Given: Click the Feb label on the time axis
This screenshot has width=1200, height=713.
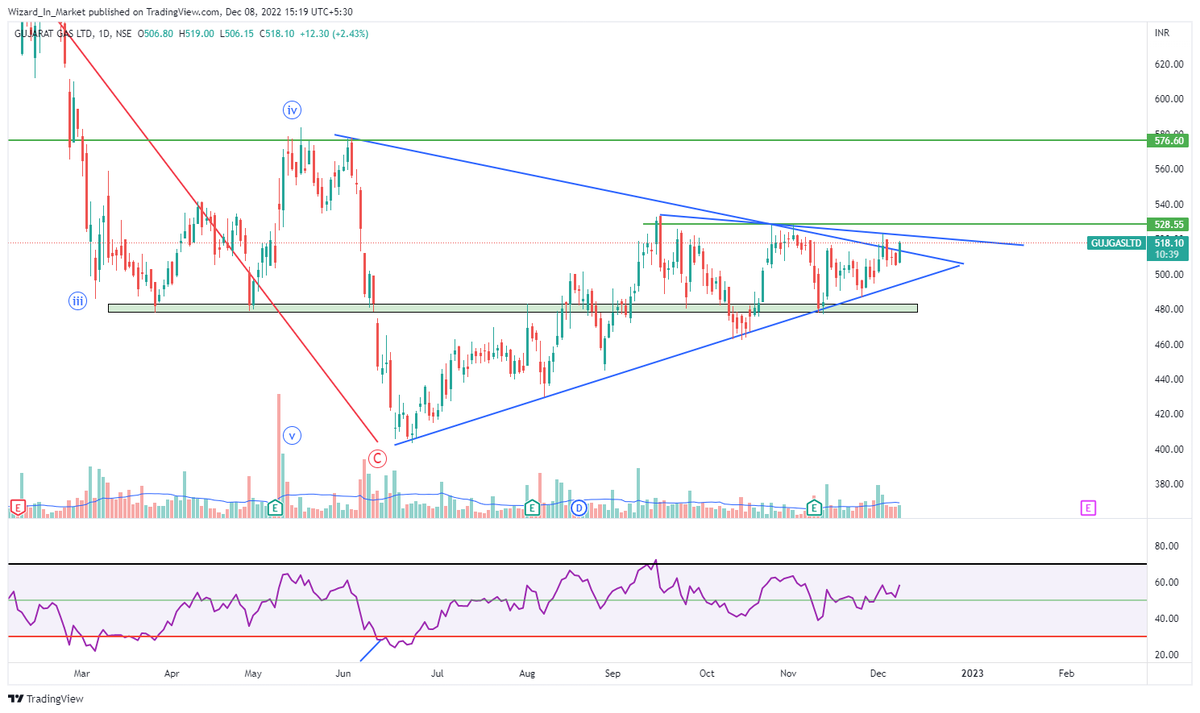Looking at the screenshot, I should [x=1065, y=674].
